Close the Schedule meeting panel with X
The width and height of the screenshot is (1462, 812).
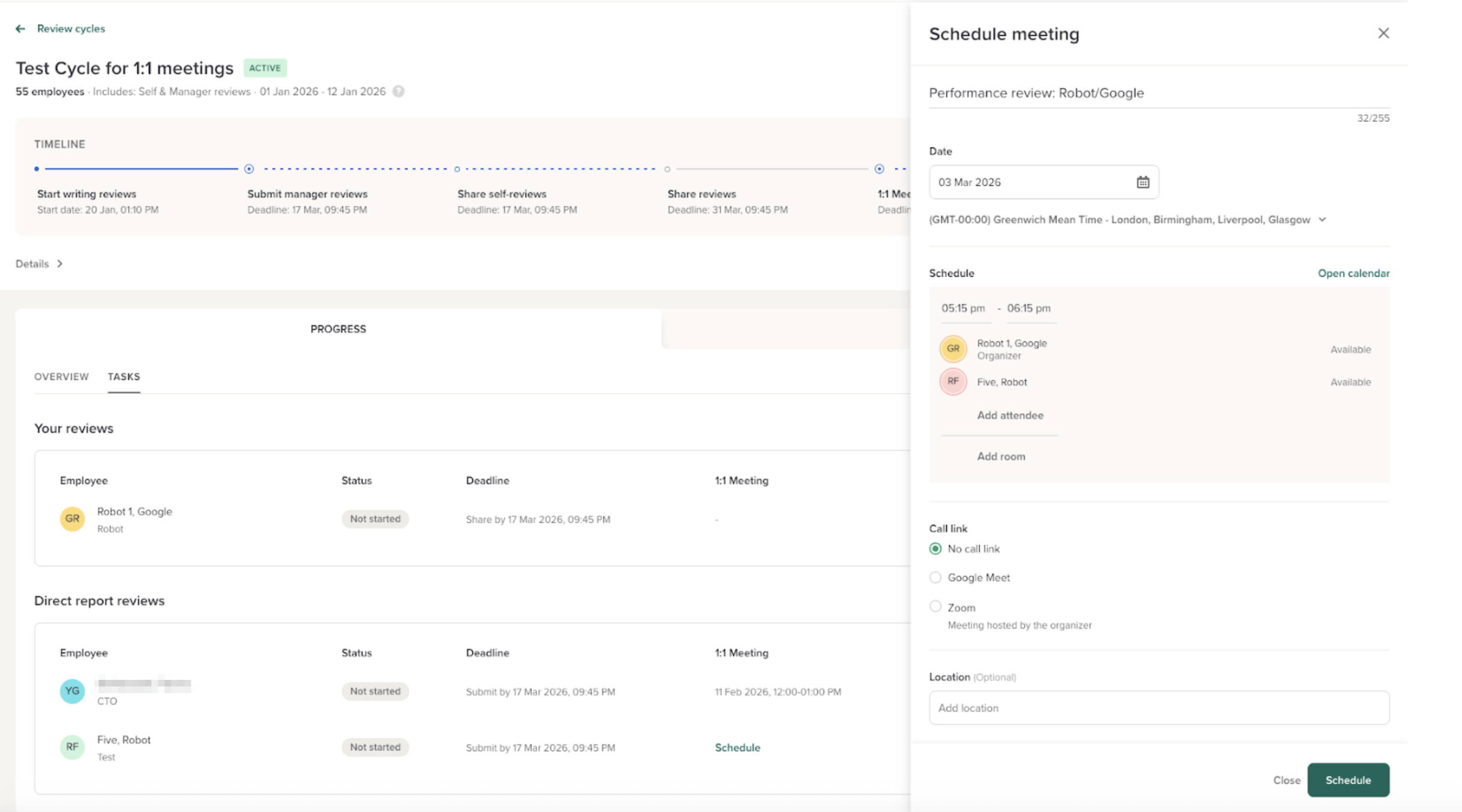(1383, 33)
